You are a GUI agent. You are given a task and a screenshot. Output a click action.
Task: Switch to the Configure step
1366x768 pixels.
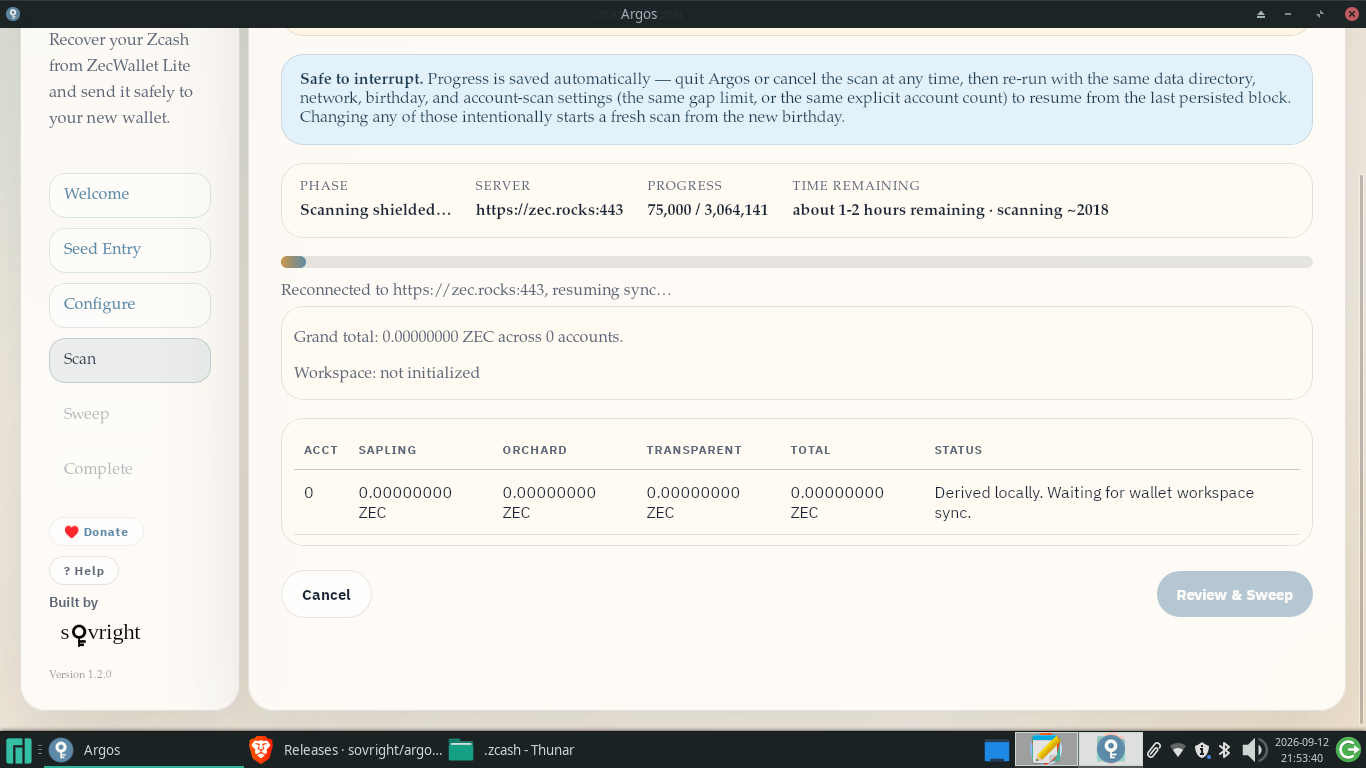coord(130,305)
